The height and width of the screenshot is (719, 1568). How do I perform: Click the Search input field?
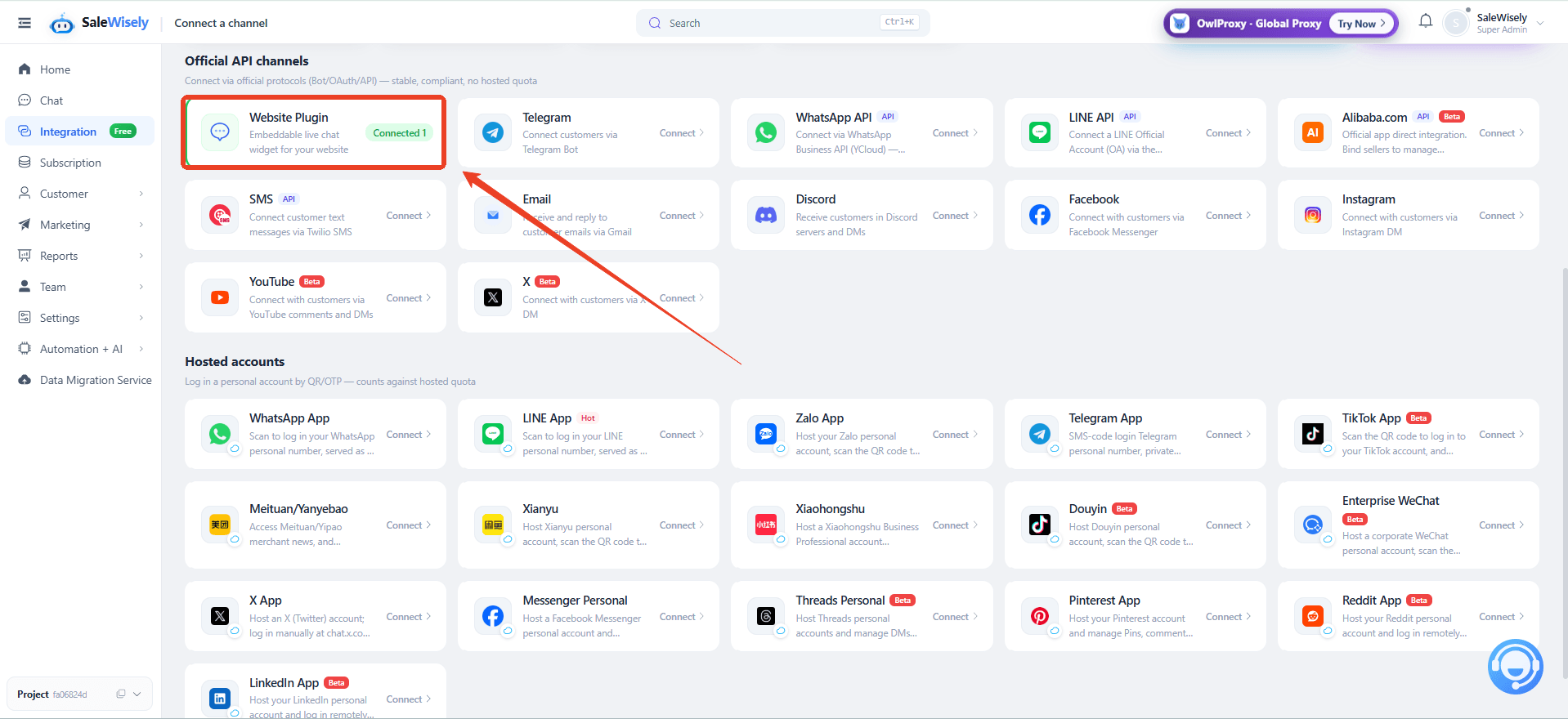coord(782,23)
